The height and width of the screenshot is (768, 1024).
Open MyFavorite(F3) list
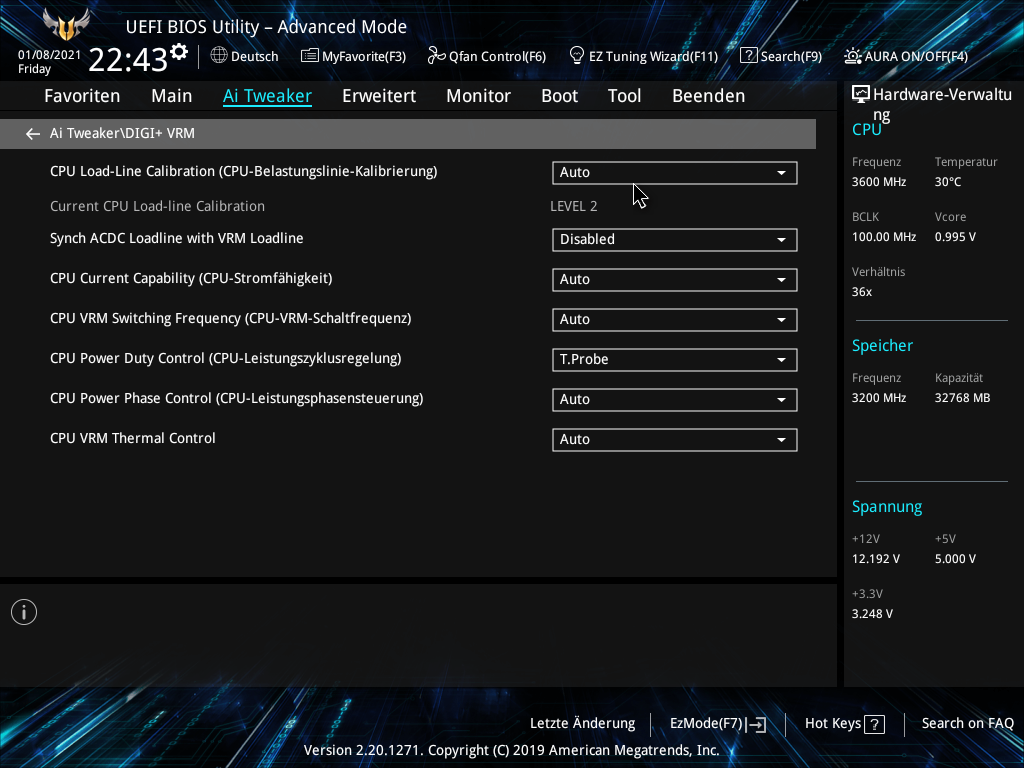tap(353, 56)
